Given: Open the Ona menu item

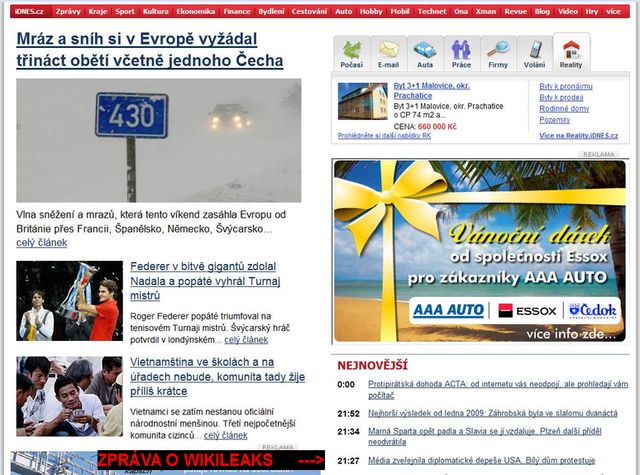Looking at the screenshot, I should click(461, 11).
